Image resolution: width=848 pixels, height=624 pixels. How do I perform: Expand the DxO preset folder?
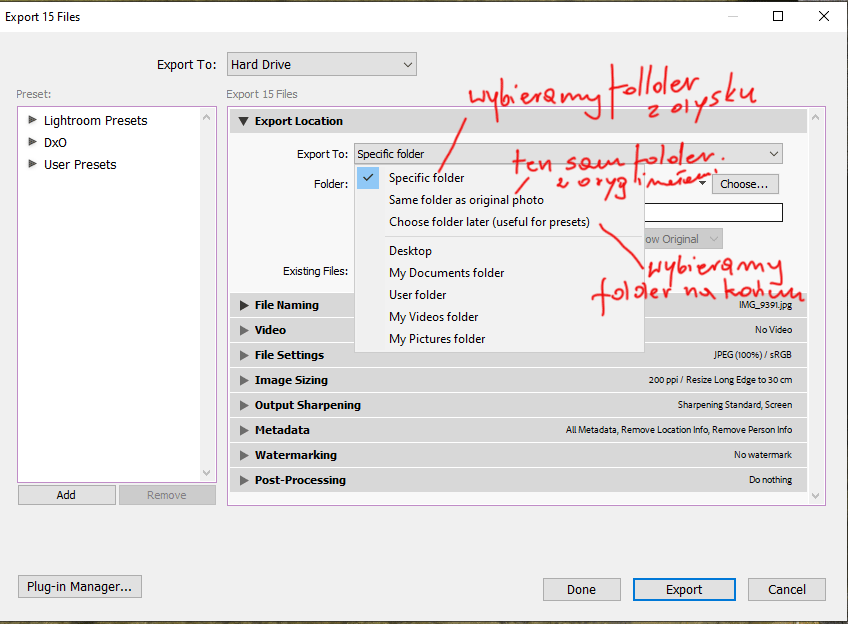point(33,143)
